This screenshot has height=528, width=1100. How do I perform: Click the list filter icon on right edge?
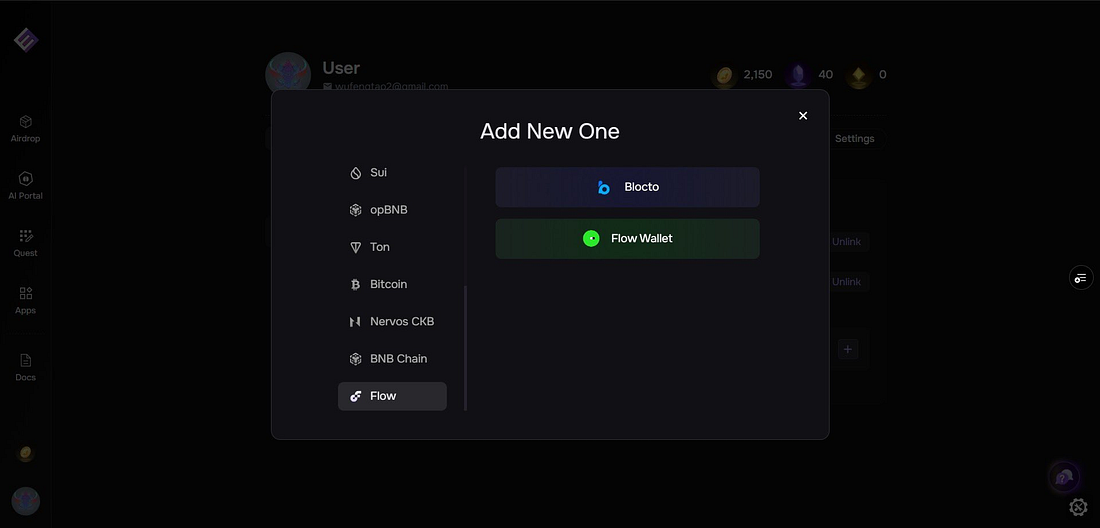pos(1081,278)
